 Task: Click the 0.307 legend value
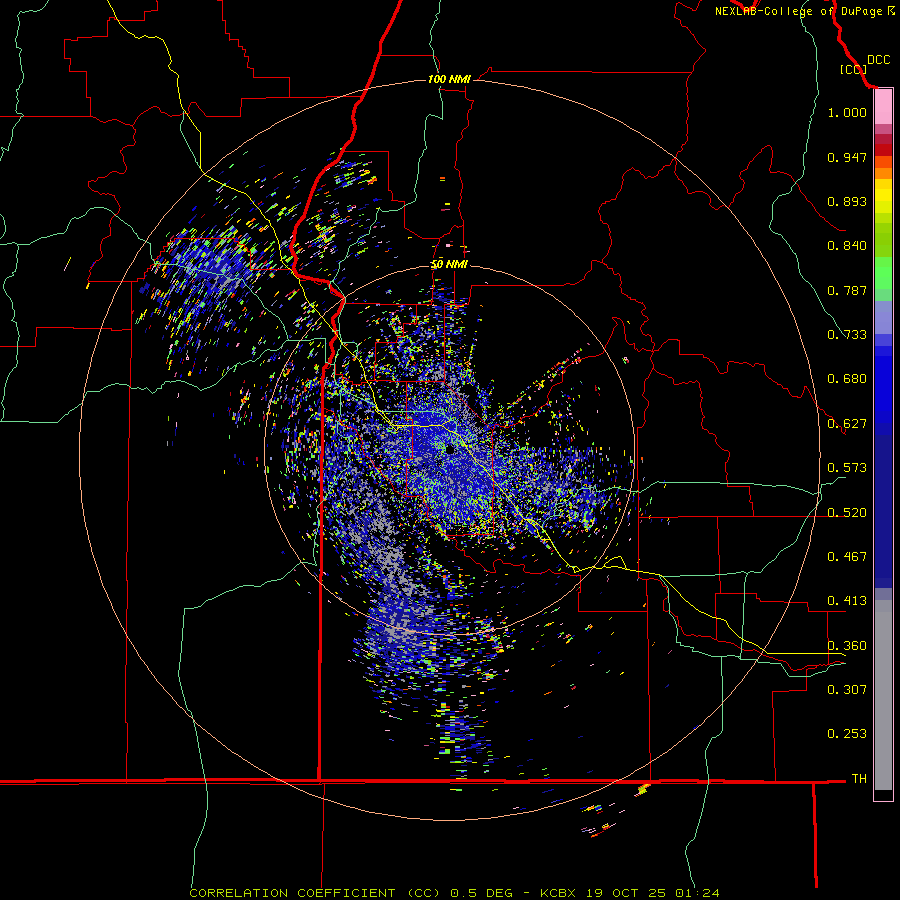847,690
